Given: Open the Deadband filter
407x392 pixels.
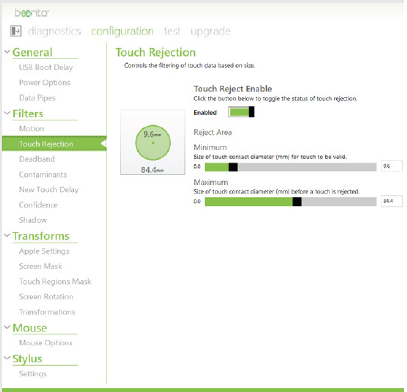Looking at the screenshot, I should pos(37,159).
